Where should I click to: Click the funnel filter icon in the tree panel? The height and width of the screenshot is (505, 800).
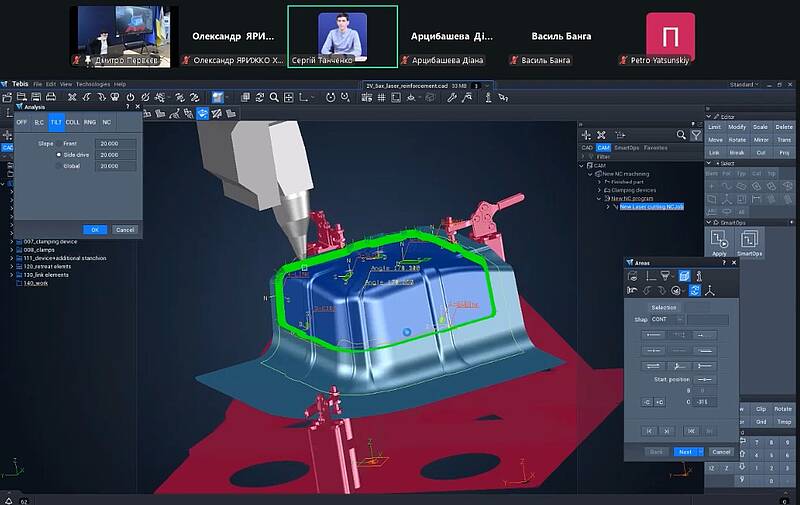(696, 135)
